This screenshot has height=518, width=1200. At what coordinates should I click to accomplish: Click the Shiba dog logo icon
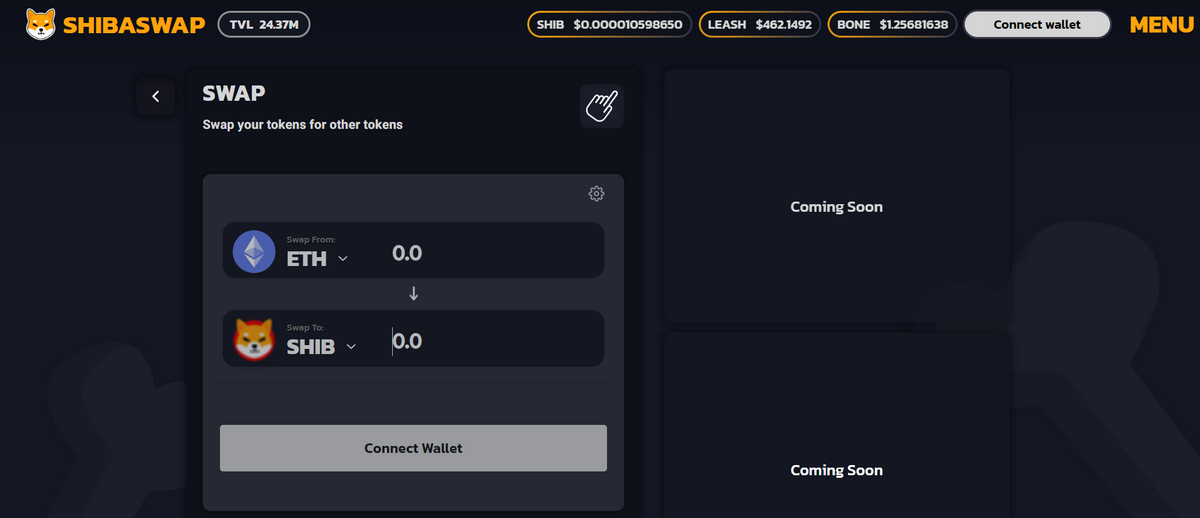(x=41, y=24)
